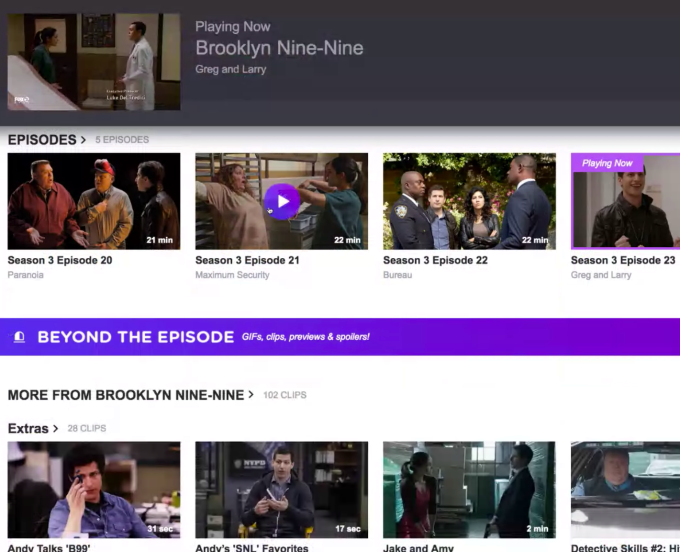The image size is (680, 552).
Task: Click the '5 EPISODES' count label
Action: [x=122, y=140]
